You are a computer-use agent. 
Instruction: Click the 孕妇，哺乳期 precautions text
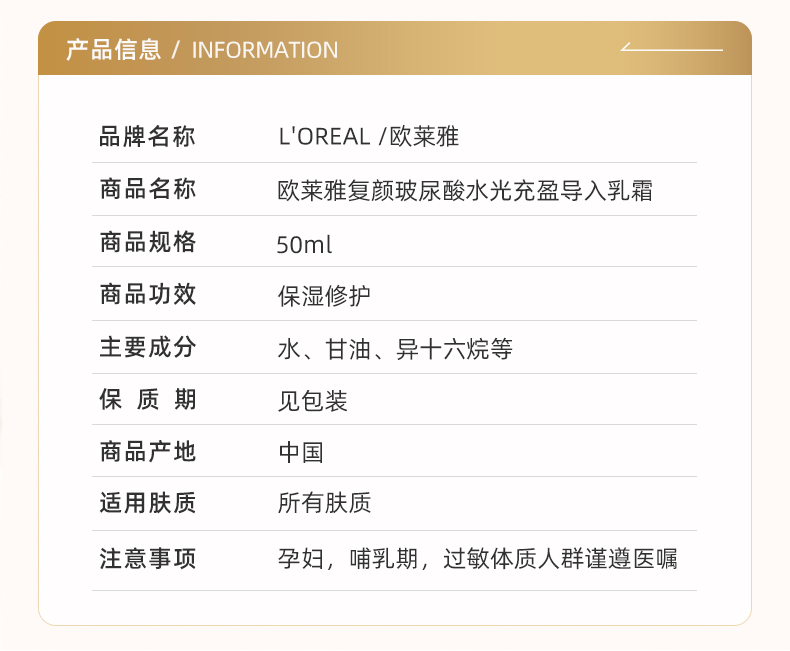[349, 559]
